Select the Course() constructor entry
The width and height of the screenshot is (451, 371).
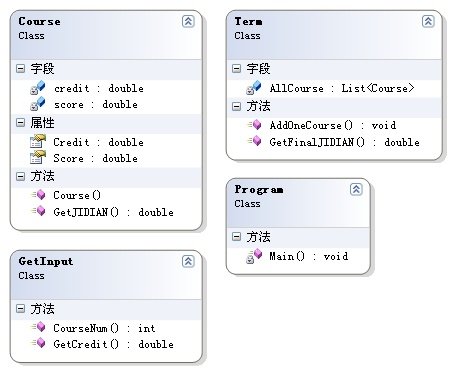(77, 195)
